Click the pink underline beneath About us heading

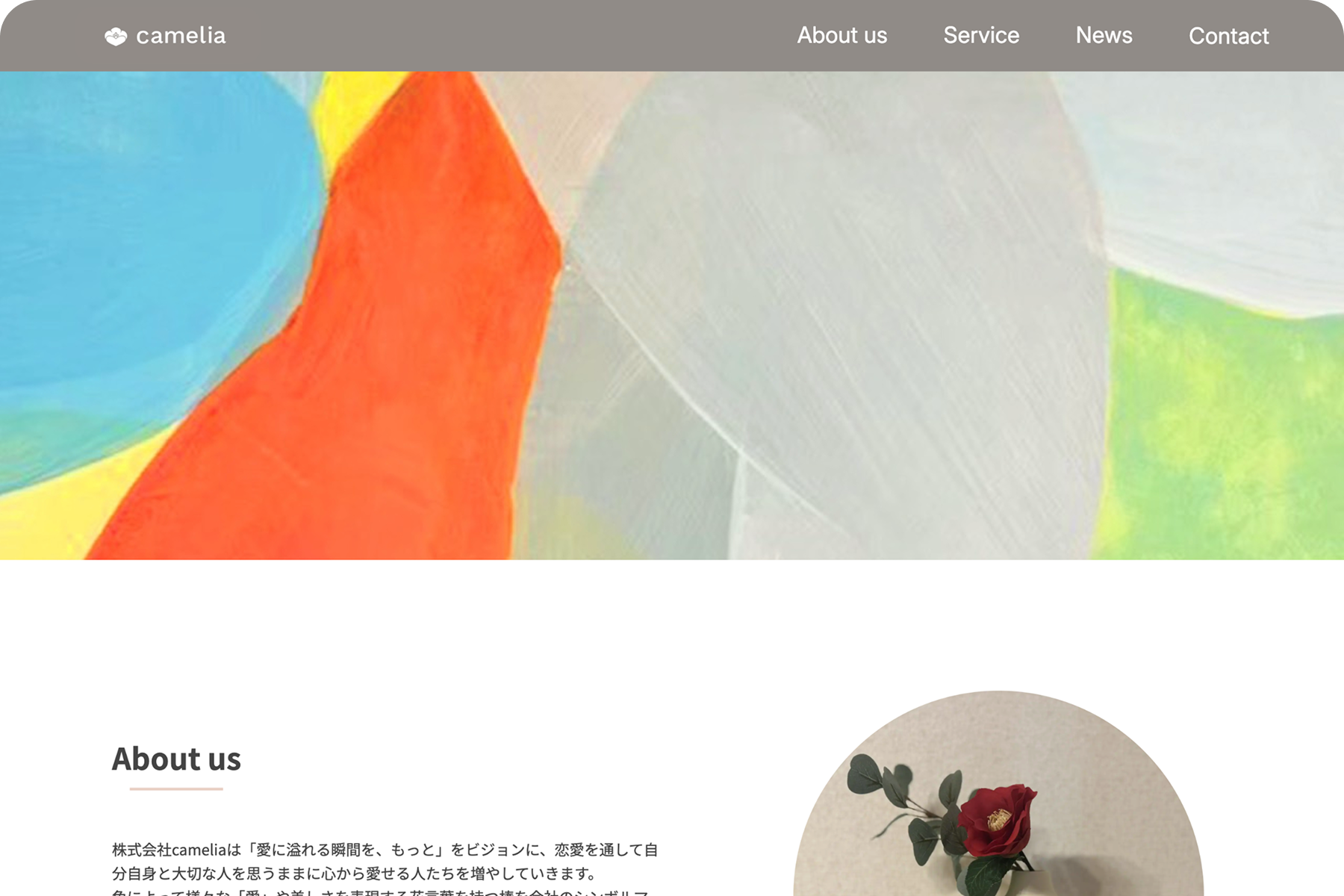176,788
